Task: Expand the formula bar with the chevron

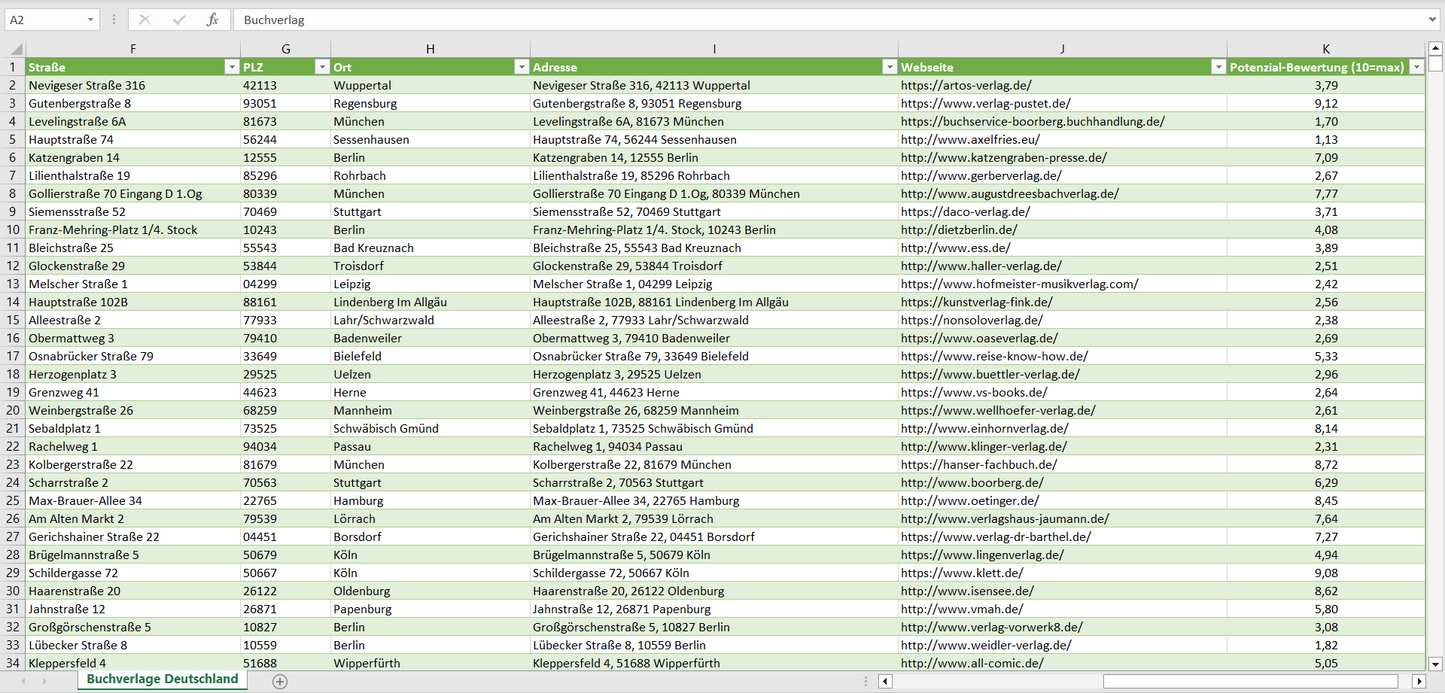Action: coord(1433,20)
